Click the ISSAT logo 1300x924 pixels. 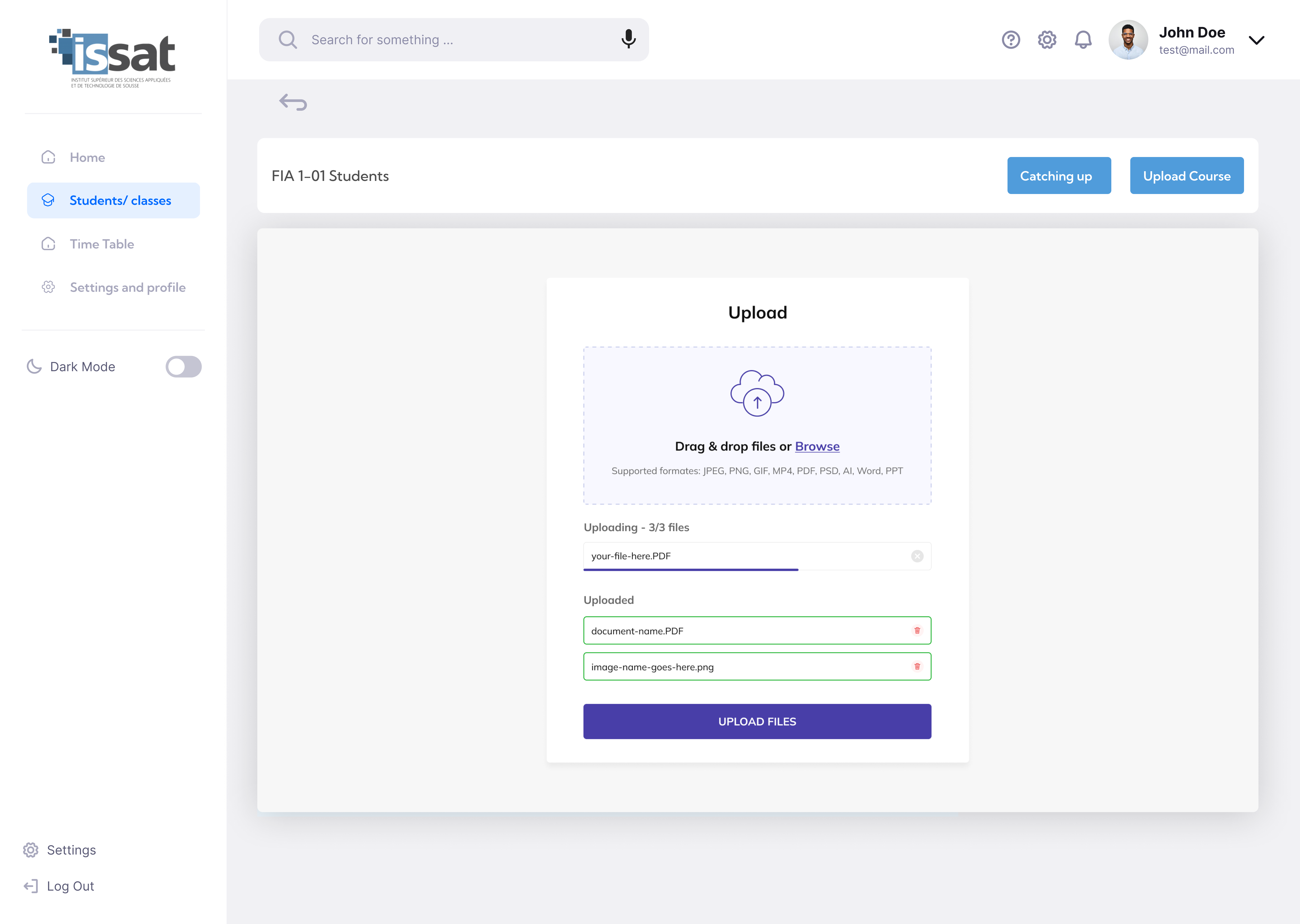(x=113, y=59)
